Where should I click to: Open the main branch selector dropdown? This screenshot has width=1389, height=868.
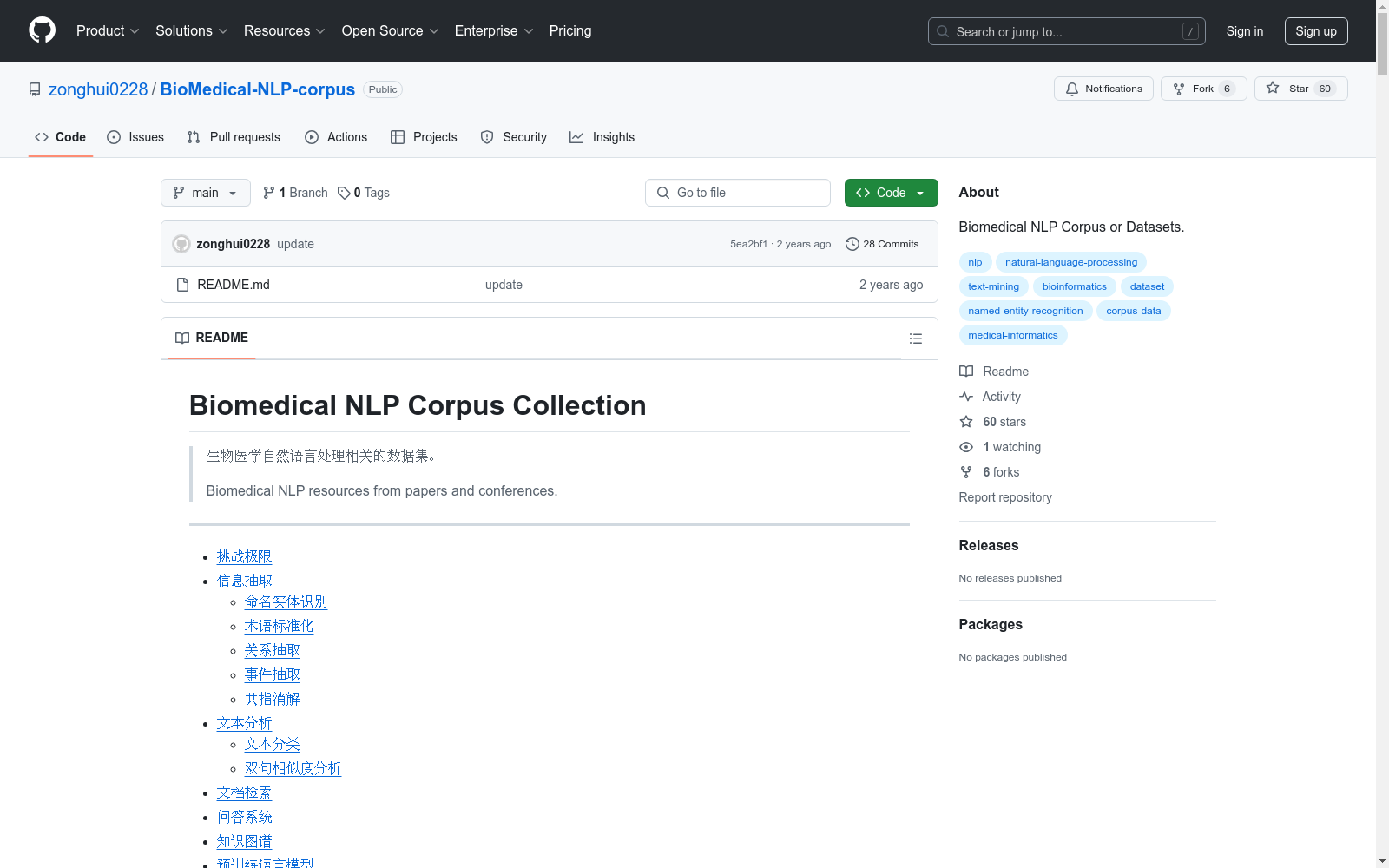(206, 193)
